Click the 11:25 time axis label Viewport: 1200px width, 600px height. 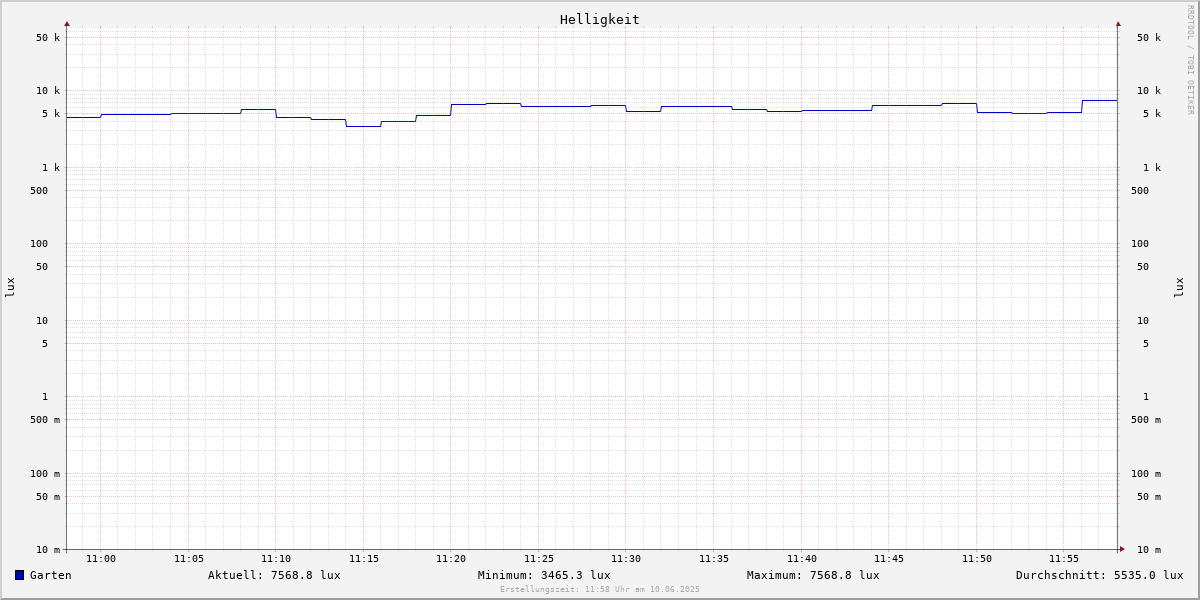(x=539, y=559)
